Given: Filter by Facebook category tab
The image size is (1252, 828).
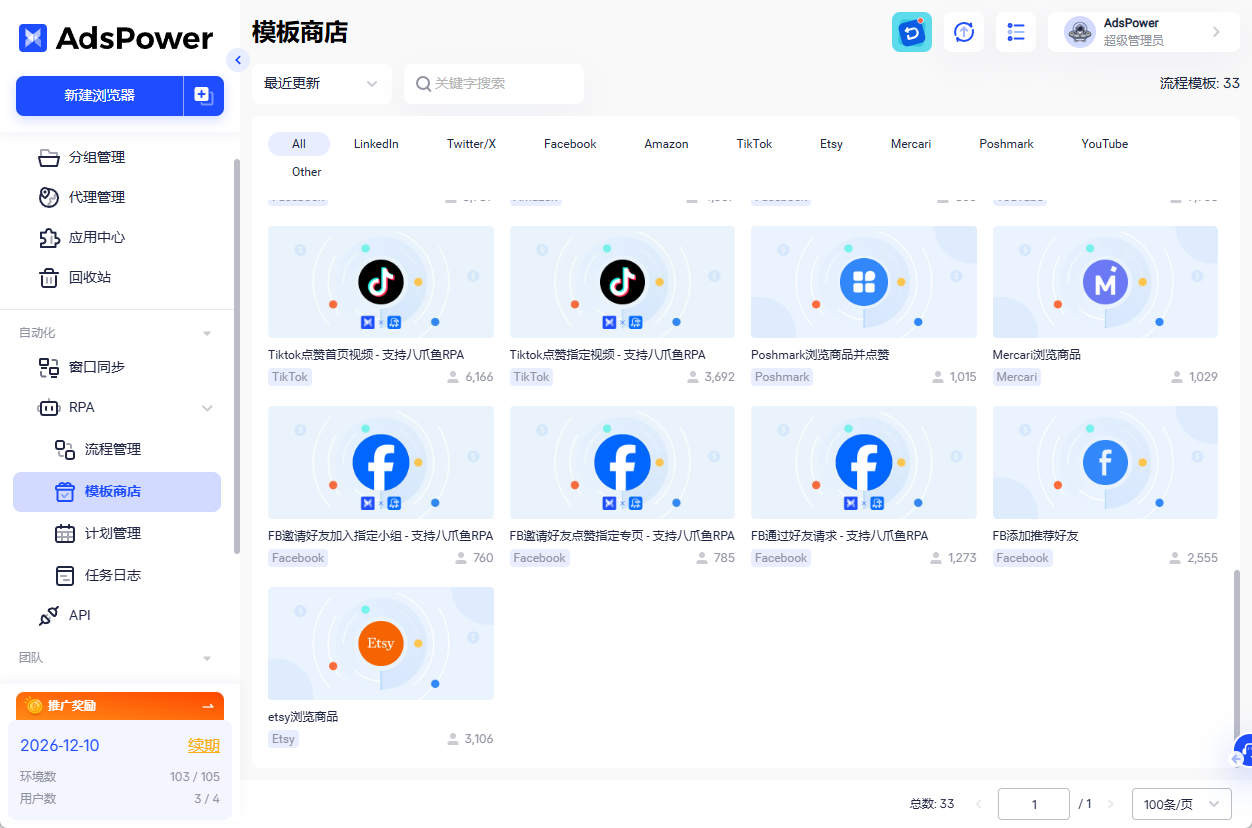Looking at the screenshot, I should coord(570,144).
